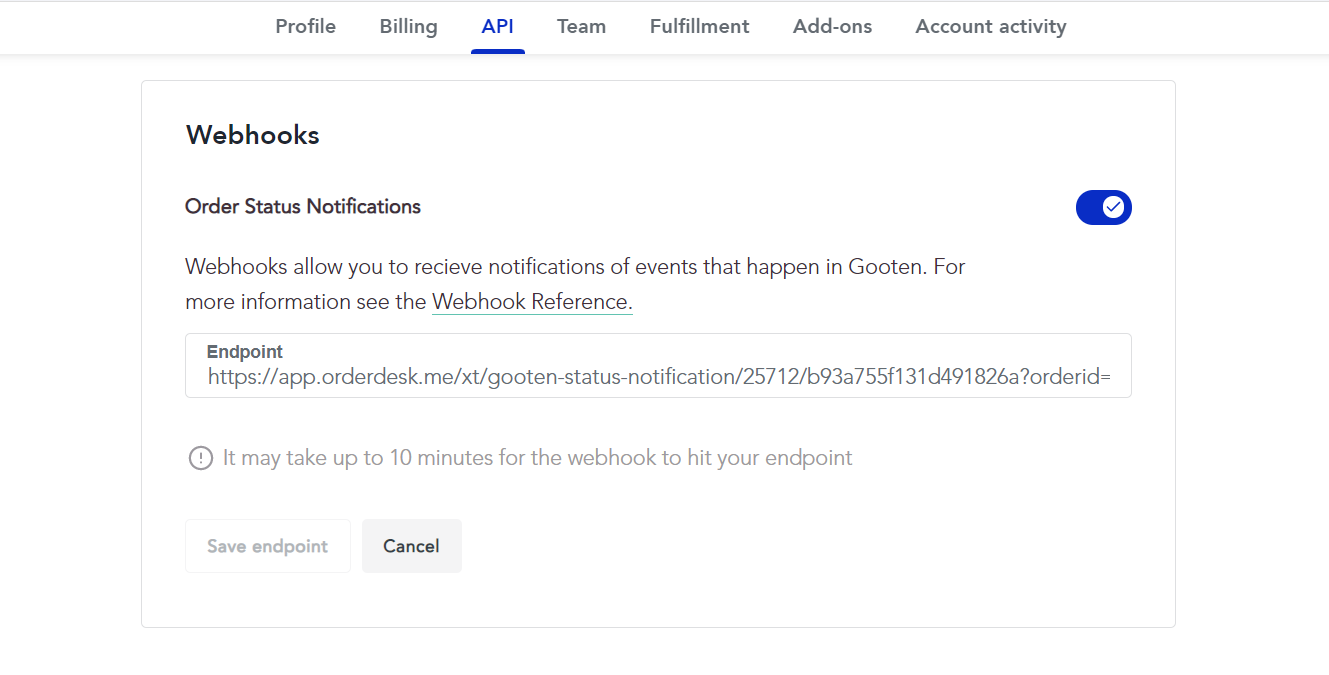1329x675 pixels.
Task: Open the Webhook Reference link
Action: pyautogui.click(x=532, y=302)
